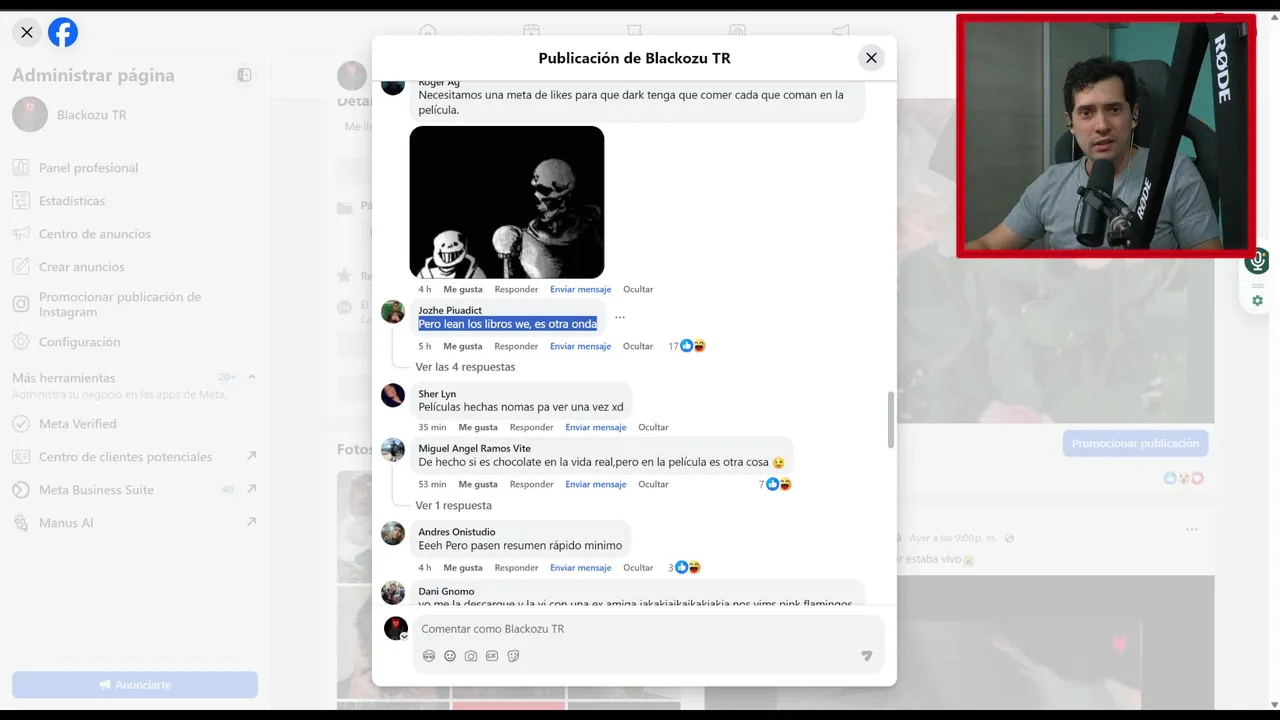The image size is (1280, 720).
Task: Switch commenting profile avatar selector
Action: tap(396, 628)
